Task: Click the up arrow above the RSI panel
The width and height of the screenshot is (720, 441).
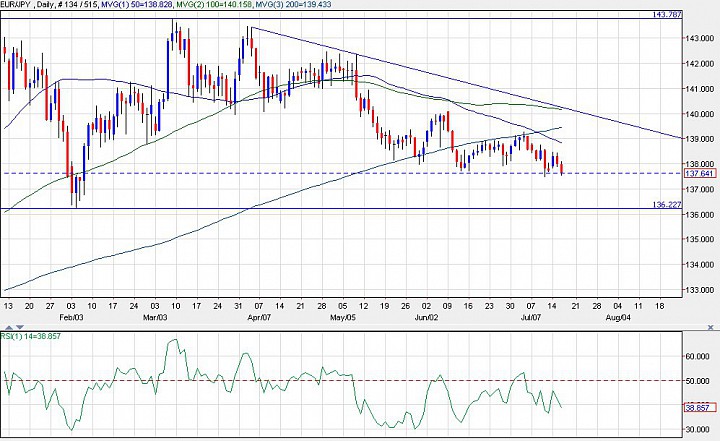Action: click(9, 327)
